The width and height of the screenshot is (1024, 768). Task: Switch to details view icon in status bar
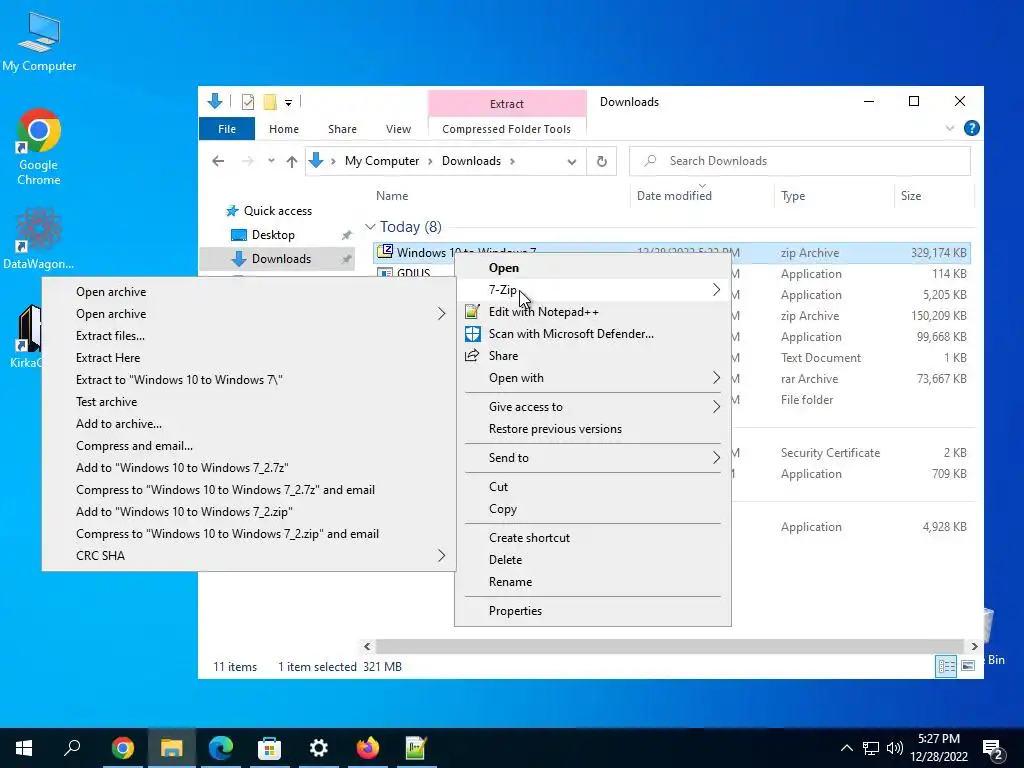[946, 666]
